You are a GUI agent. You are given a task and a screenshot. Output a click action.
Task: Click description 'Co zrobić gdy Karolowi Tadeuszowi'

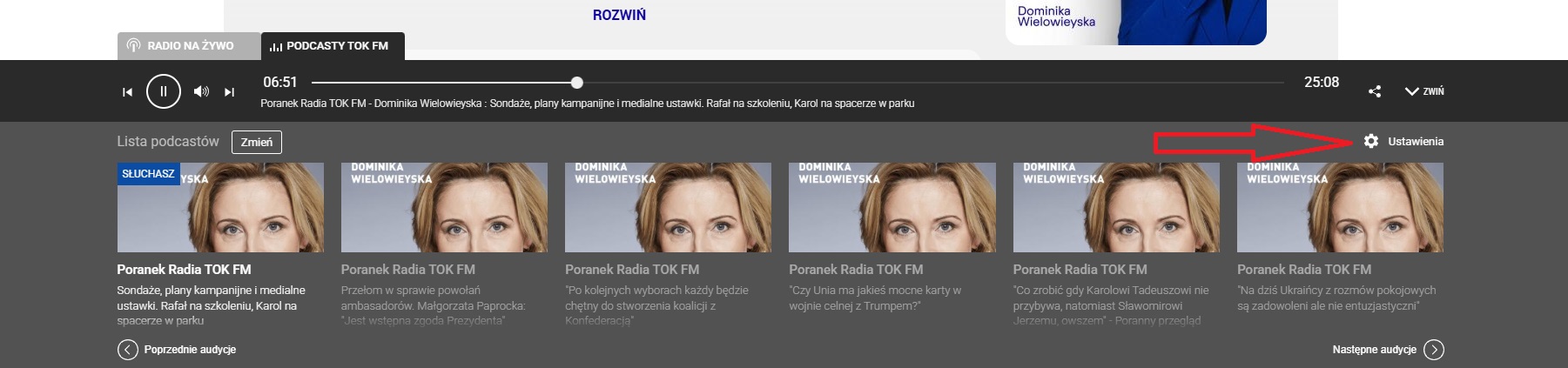click(1111, 305)
